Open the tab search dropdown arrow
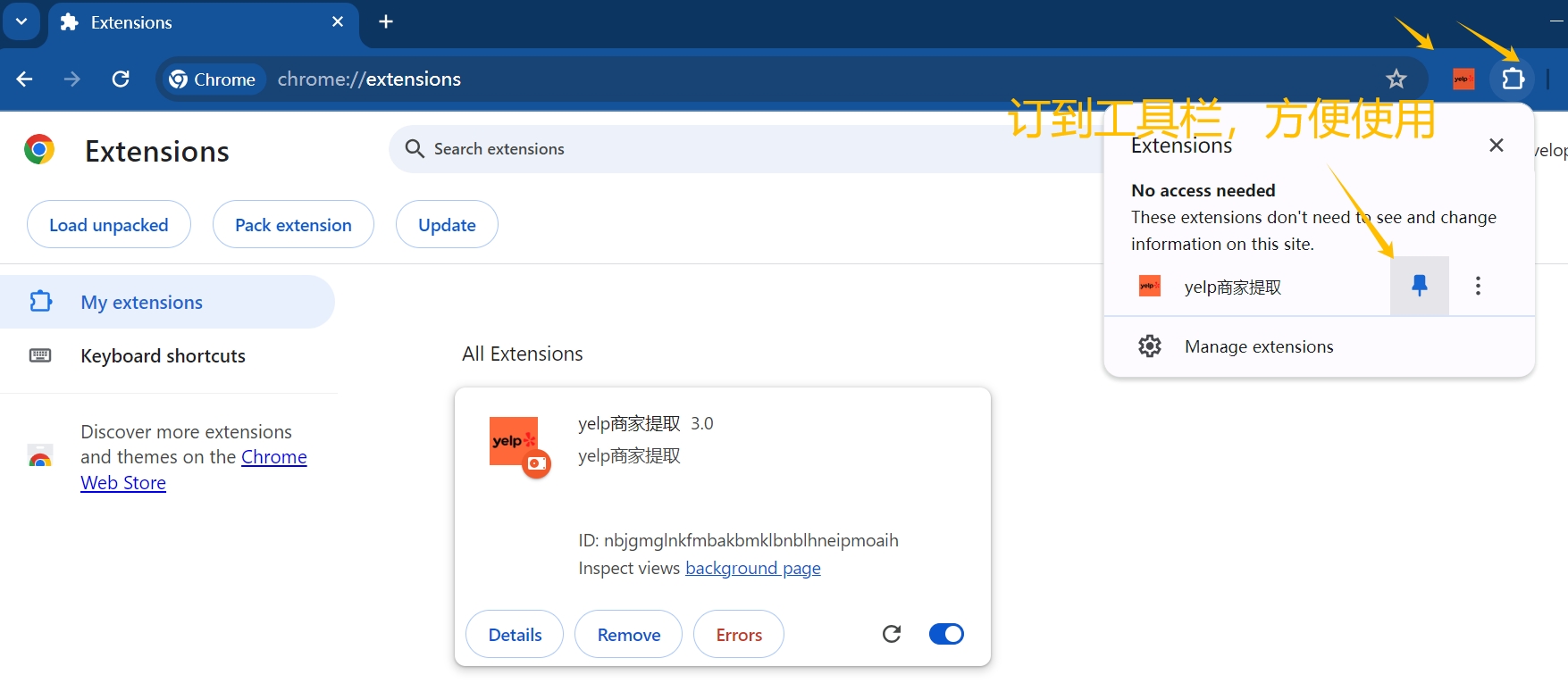1568x683 pixels. [21, 21]
